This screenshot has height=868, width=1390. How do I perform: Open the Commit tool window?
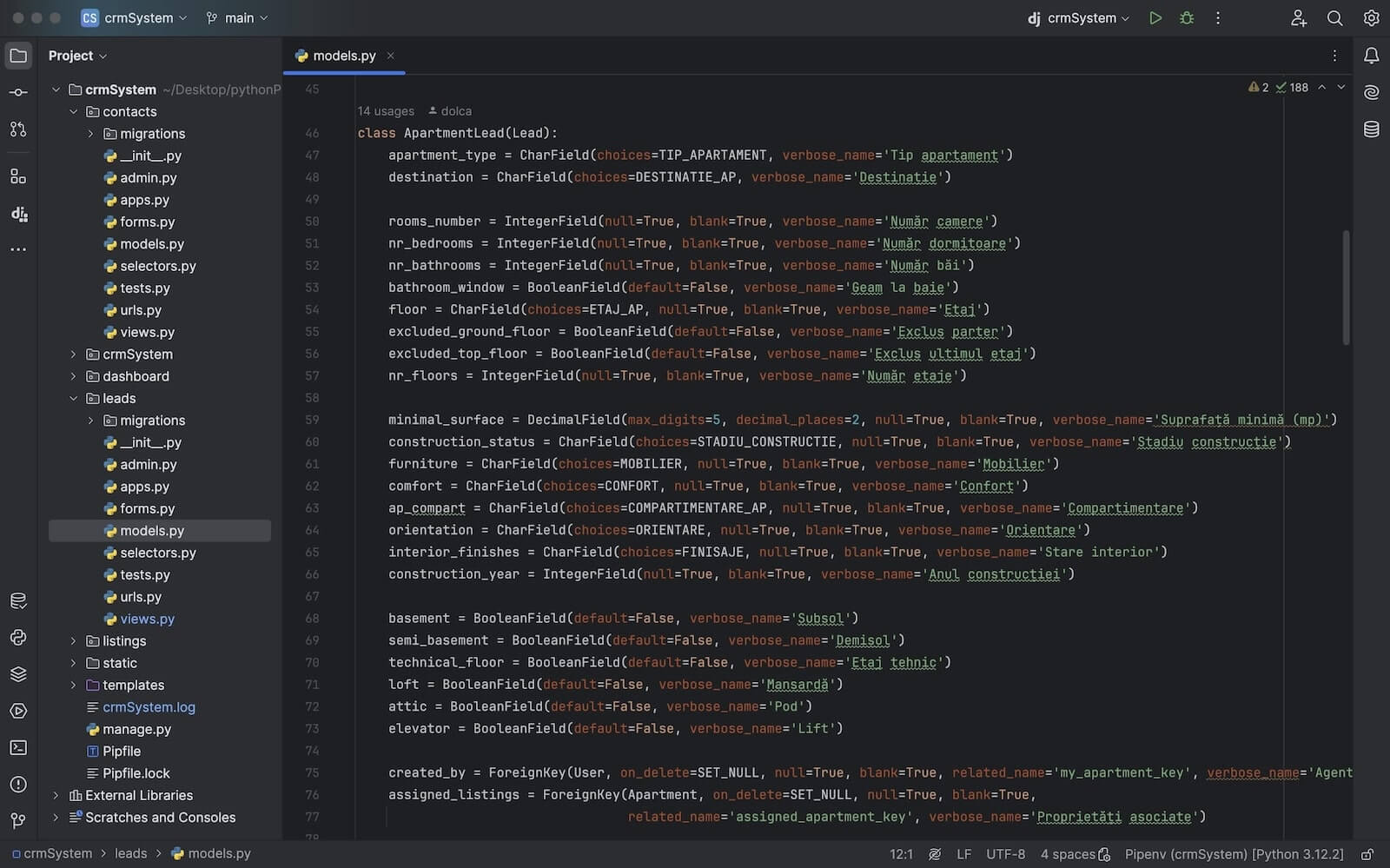pos(18,92)
